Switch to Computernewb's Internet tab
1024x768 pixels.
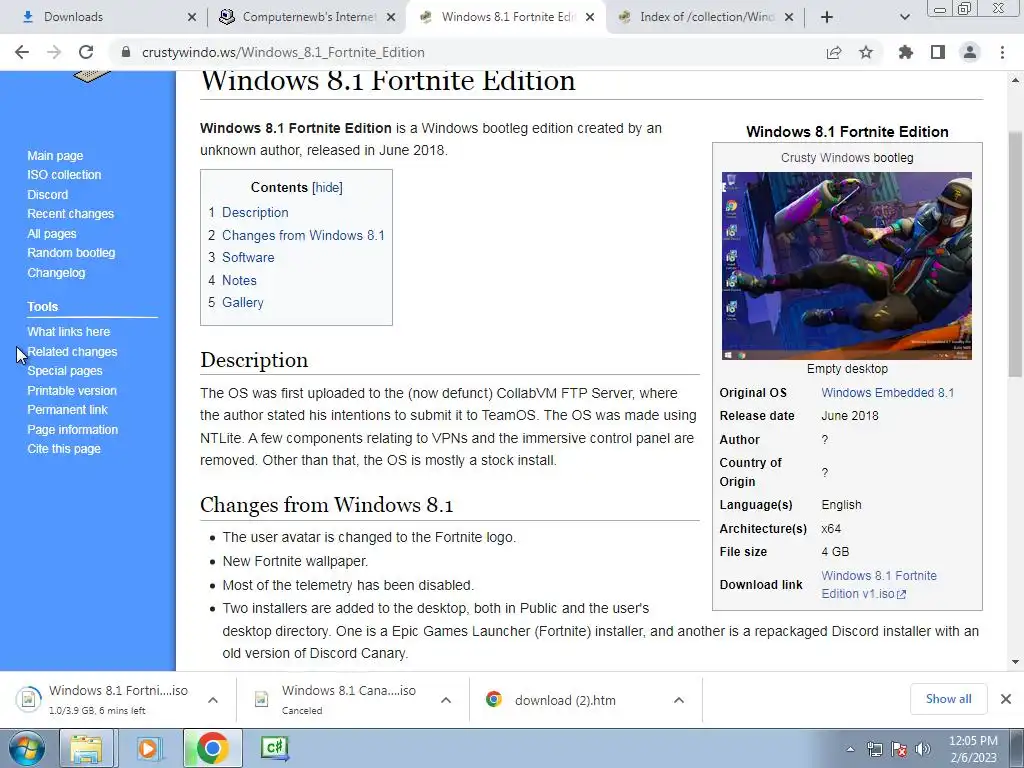pyautogui.click(x=309, y=17)
